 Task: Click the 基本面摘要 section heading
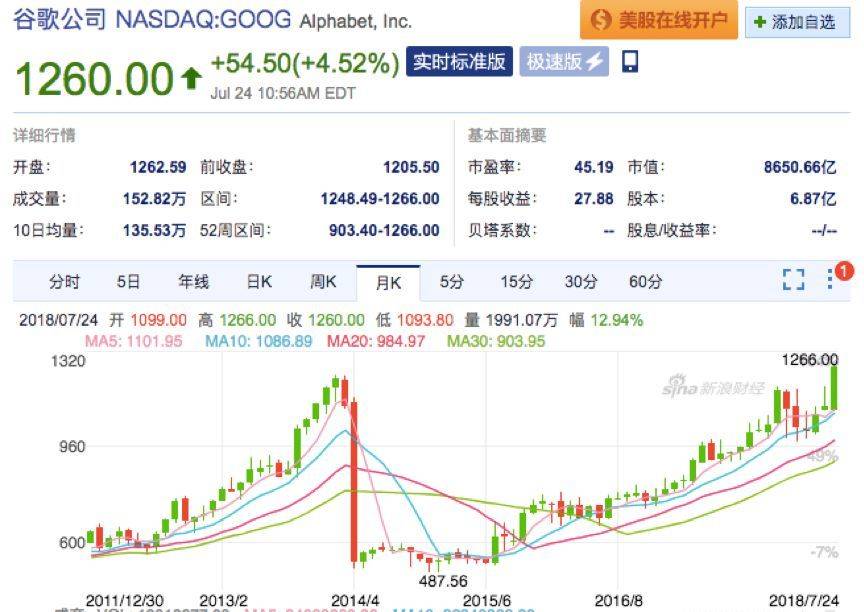tap(507, 135)
